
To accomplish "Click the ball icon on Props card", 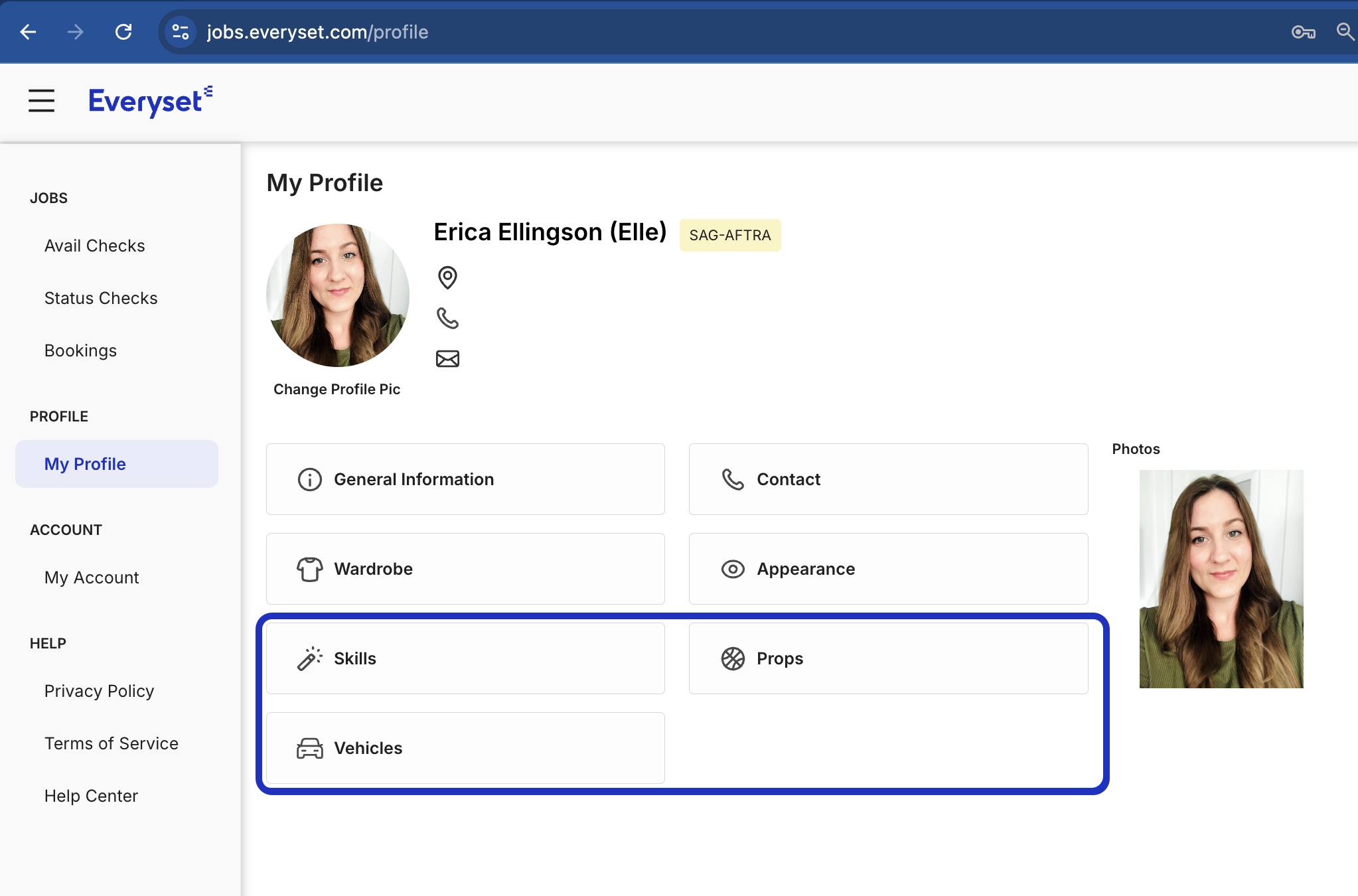I will (x=733, y=658).
